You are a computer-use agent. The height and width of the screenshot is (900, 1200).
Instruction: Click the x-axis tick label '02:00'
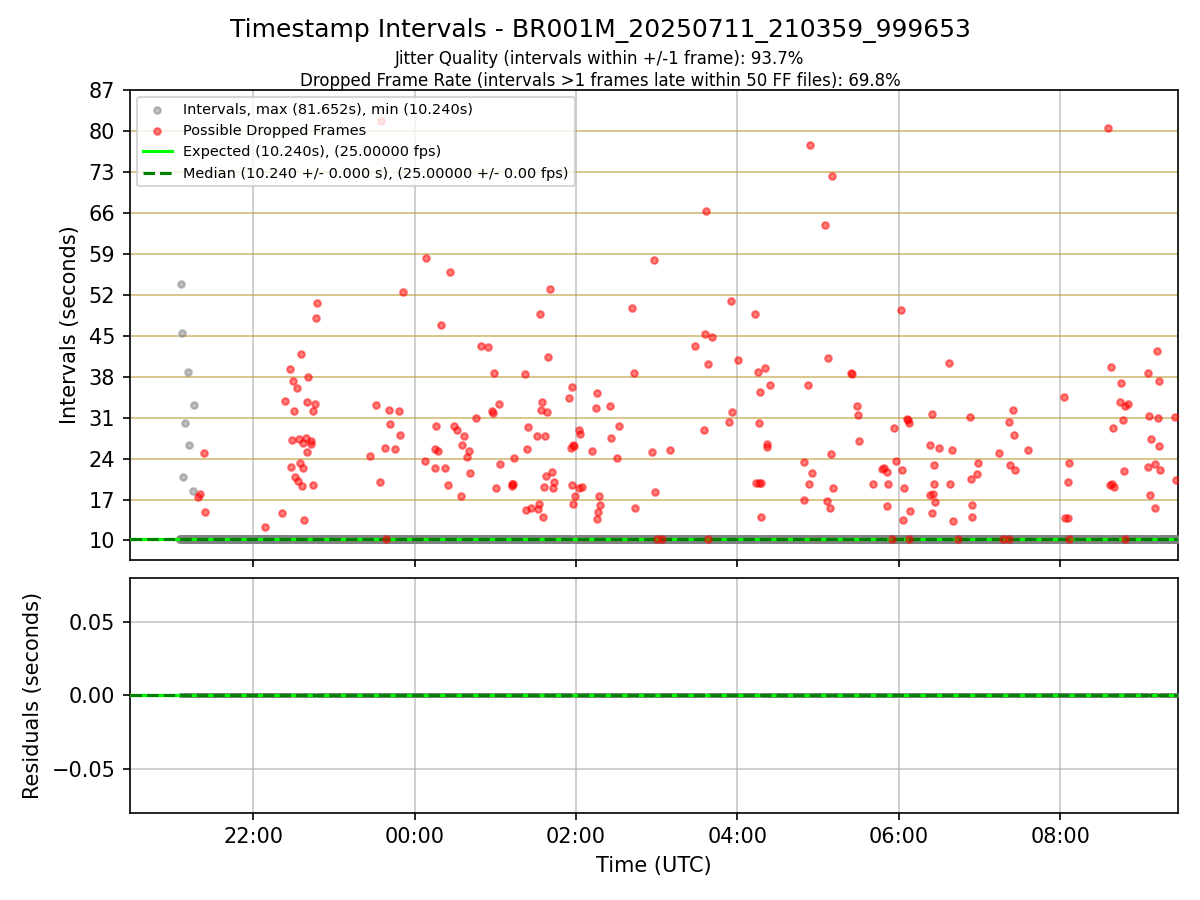coord(576,835)
